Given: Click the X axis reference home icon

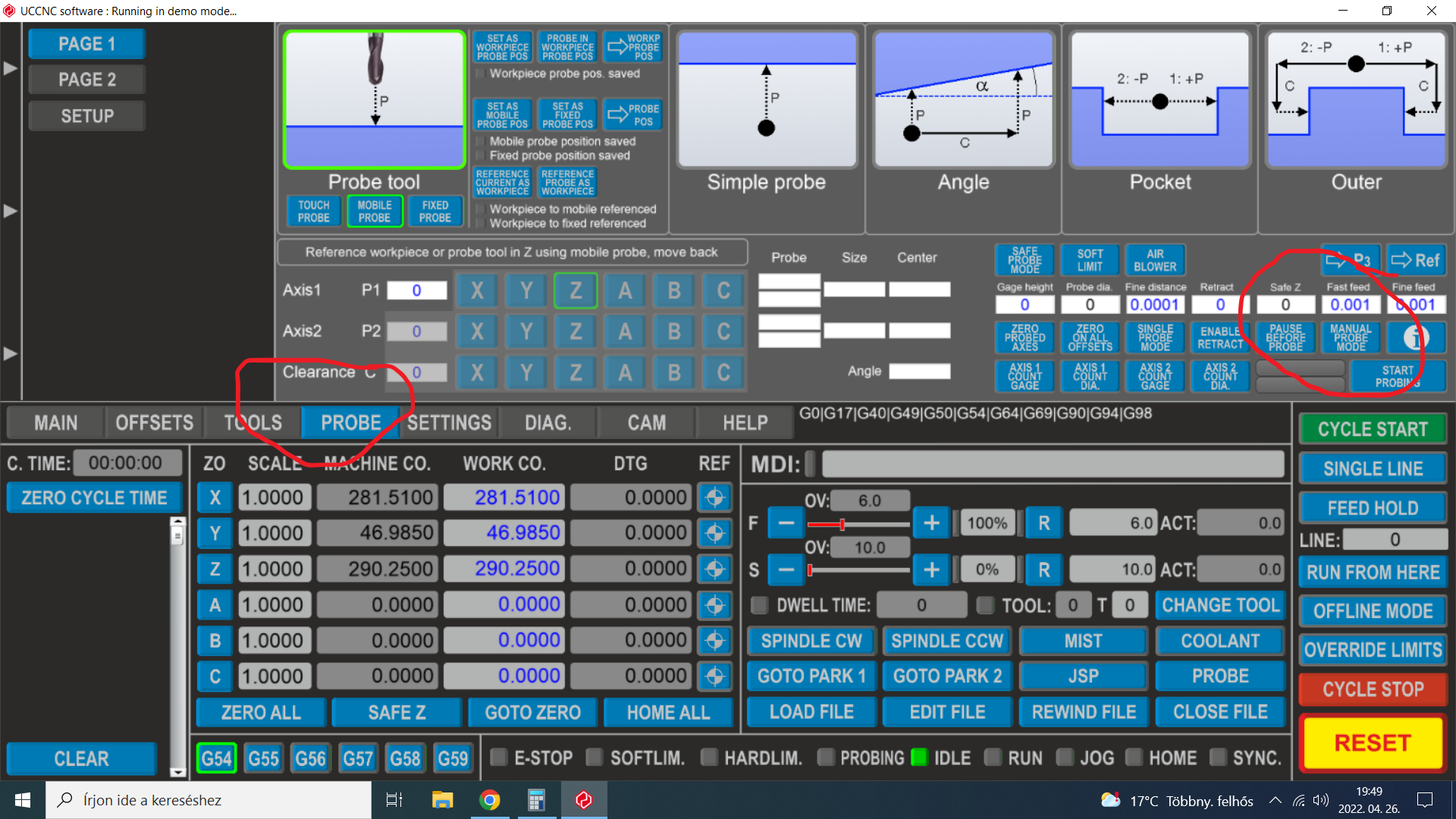Looking at the screenshot, I should (714, 498).
